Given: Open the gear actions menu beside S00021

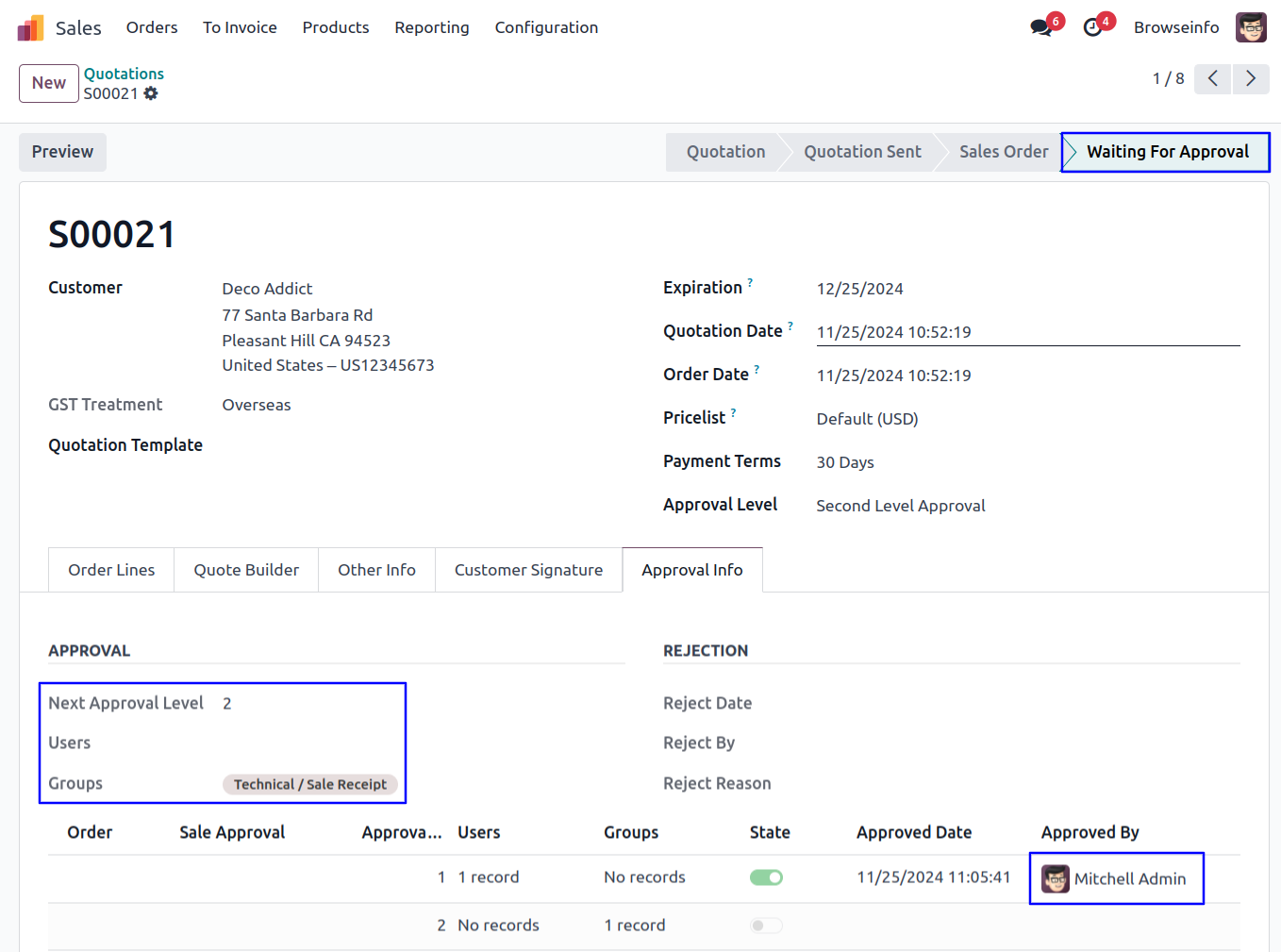Looking at the screenshot, I should 151,93.
